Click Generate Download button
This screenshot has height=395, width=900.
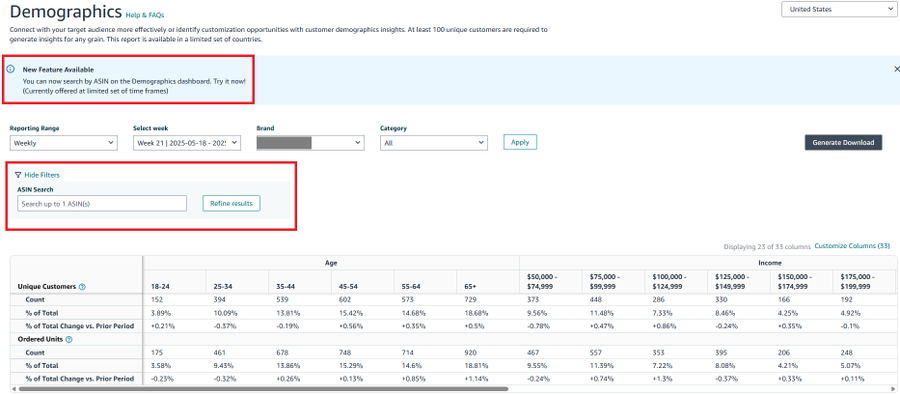pyautogui.click(x=843, y=142)
